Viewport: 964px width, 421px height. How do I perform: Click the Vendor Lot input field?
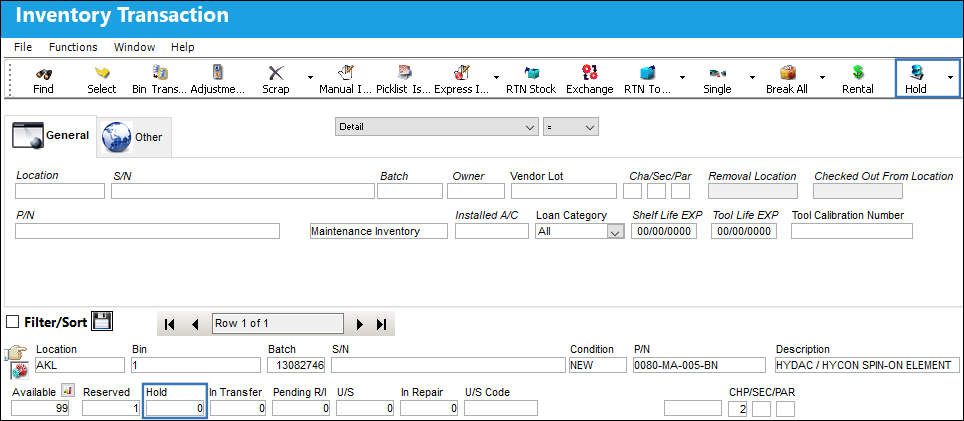pyautogui.click(x=563, y=191)
